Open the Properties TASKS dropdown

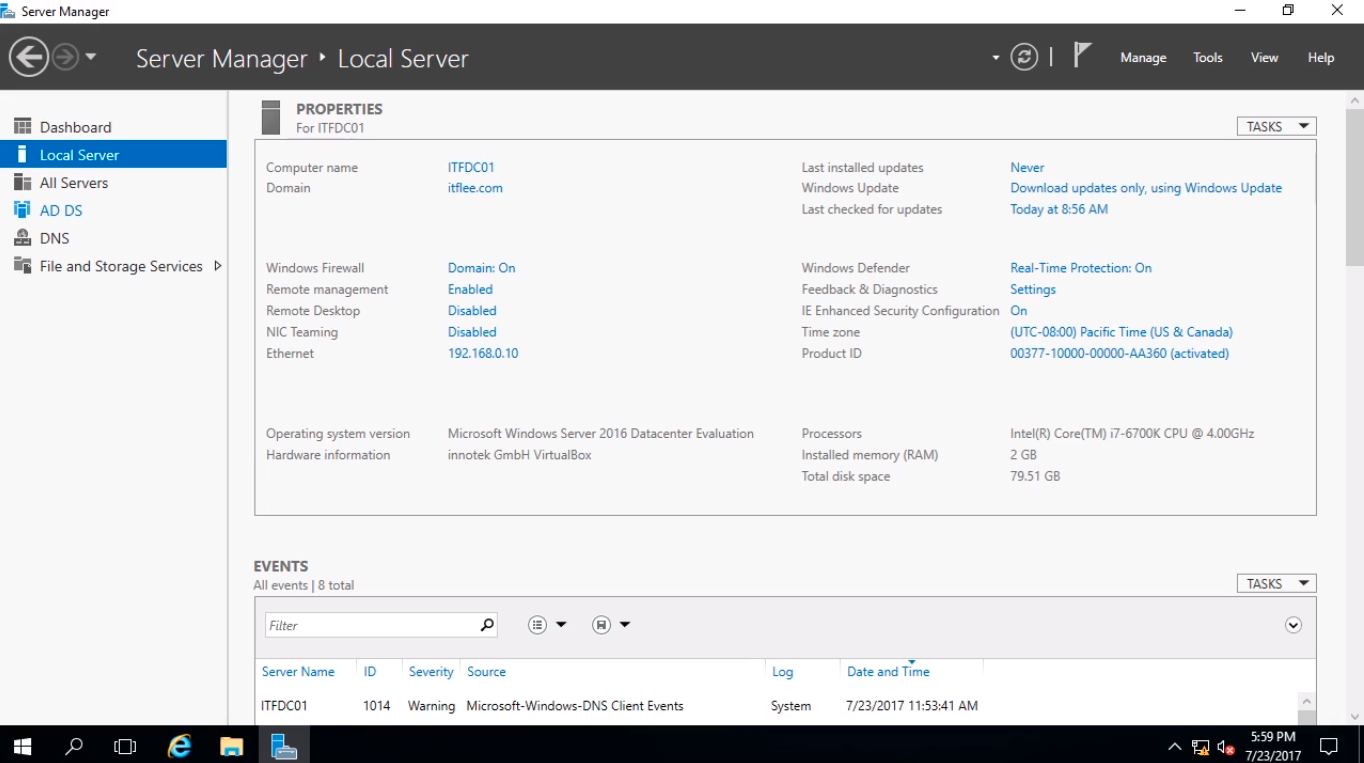click(x=1276, y=127)
